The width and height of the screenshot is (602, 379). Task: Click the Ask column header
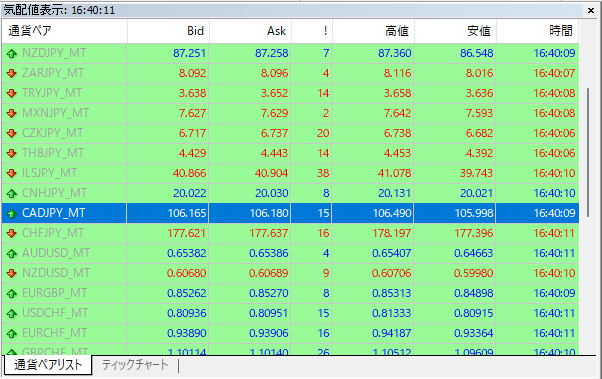click(x=250, y=31)
